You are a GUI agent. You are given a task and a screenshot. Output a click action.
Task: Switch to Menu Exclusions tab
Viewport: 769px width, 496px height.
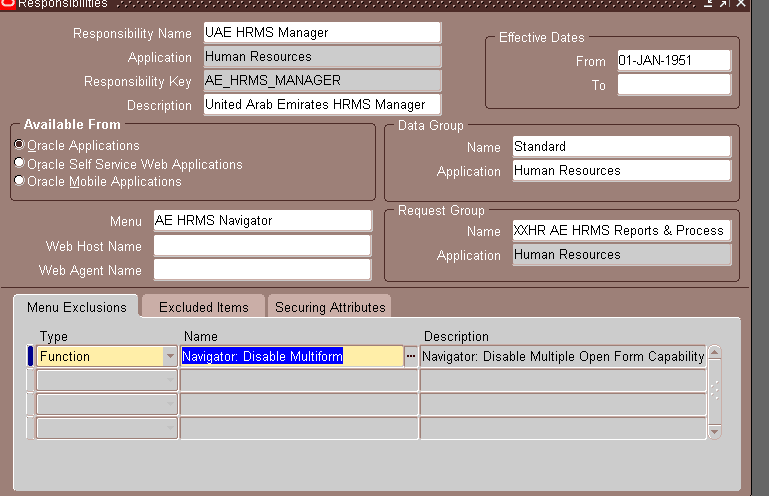point(77,307)
